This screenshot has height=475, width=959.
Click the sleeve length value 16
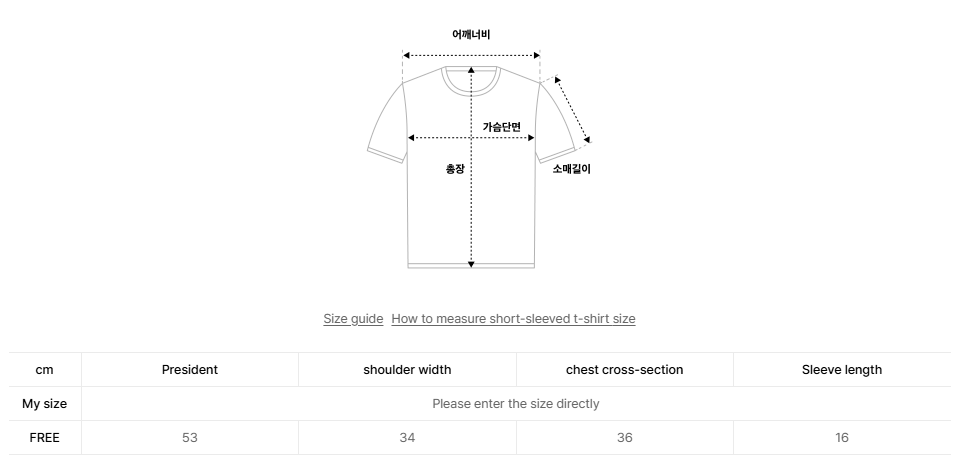point(842,438)
